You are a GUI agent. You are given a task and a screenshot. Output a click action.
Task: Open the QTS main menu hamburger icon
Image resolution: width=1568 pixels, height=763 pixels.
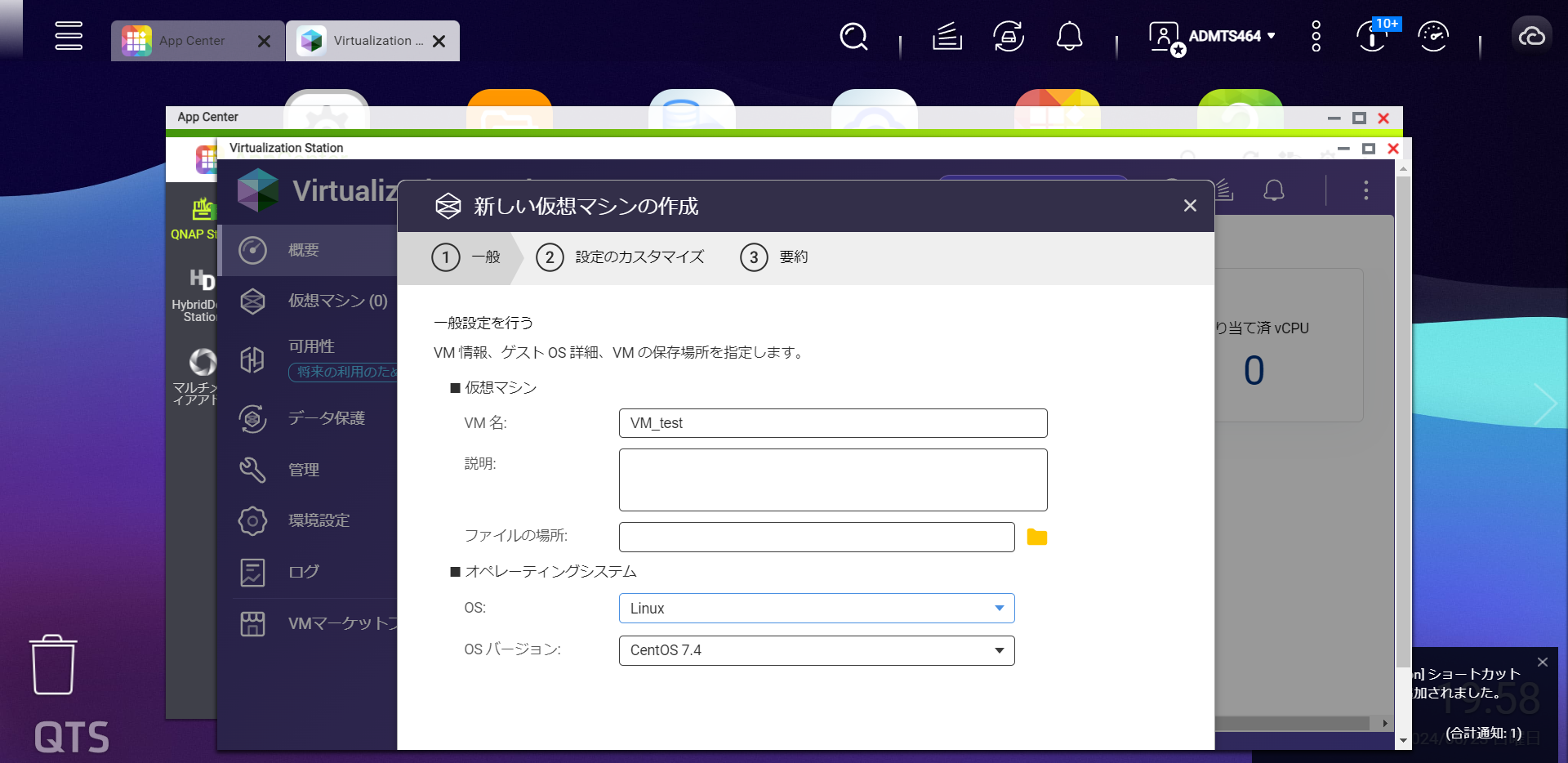[69, 36]
